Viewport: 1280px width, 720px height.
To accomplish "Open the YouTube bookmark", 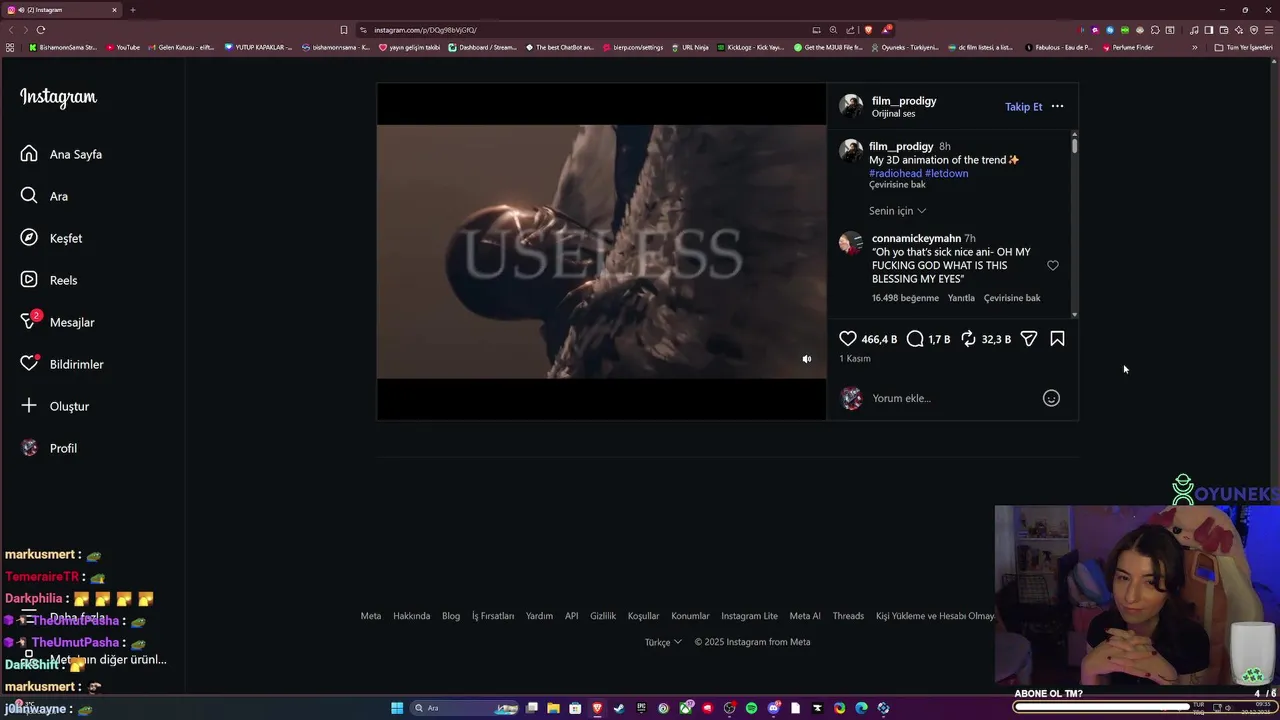I will [x=123, y=47].
